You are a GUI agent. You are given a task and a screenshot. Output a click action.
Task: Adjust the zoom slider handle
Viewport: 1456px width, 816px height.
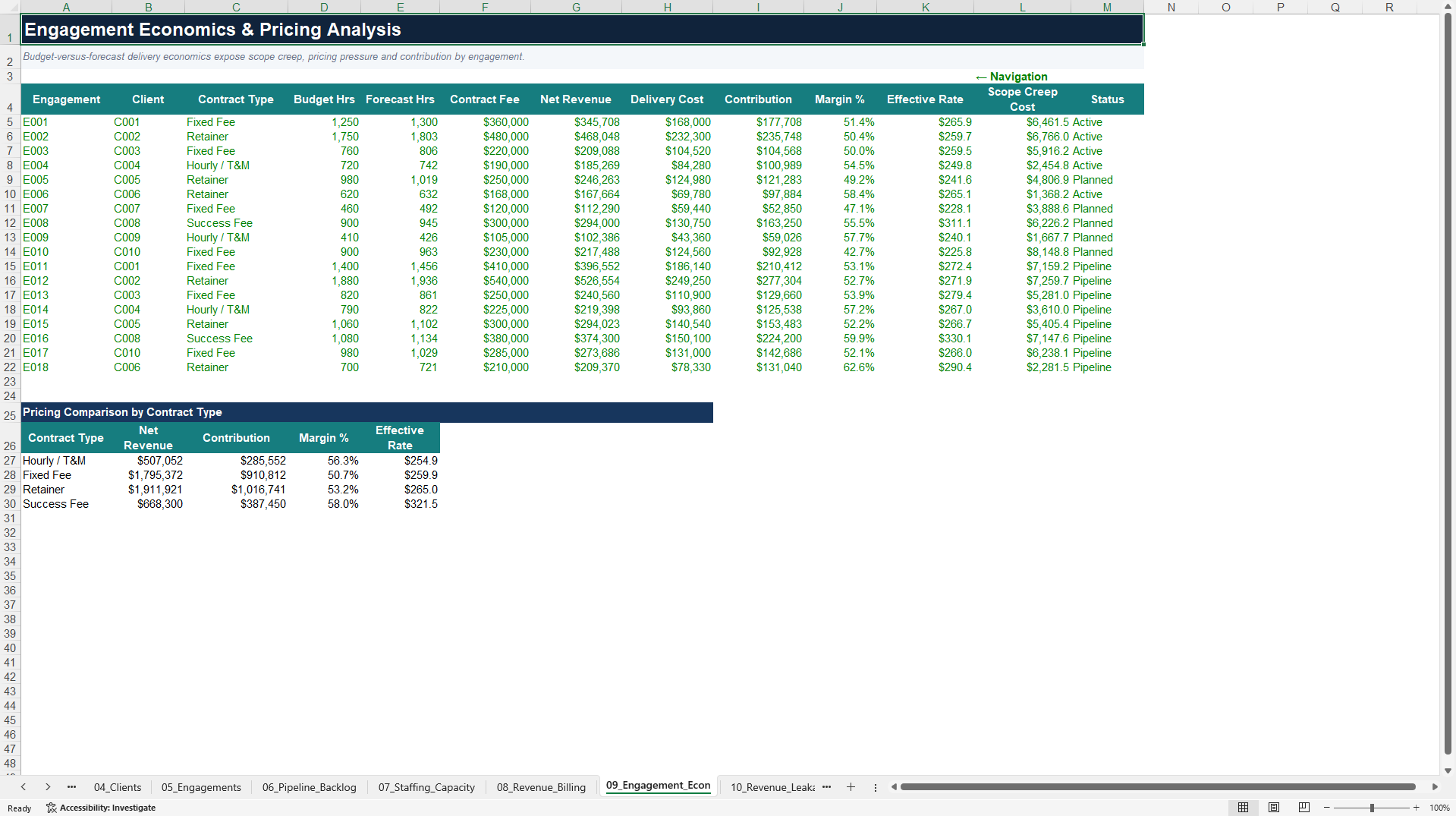[1372, 808]
